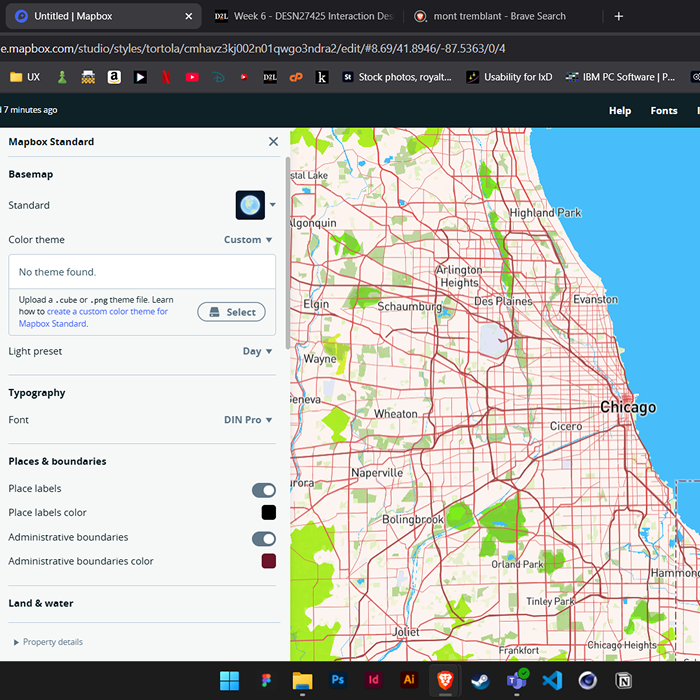Toggle the Place labels switch
Viewport: 700px width, 700px height.
(x=264, y=490)
